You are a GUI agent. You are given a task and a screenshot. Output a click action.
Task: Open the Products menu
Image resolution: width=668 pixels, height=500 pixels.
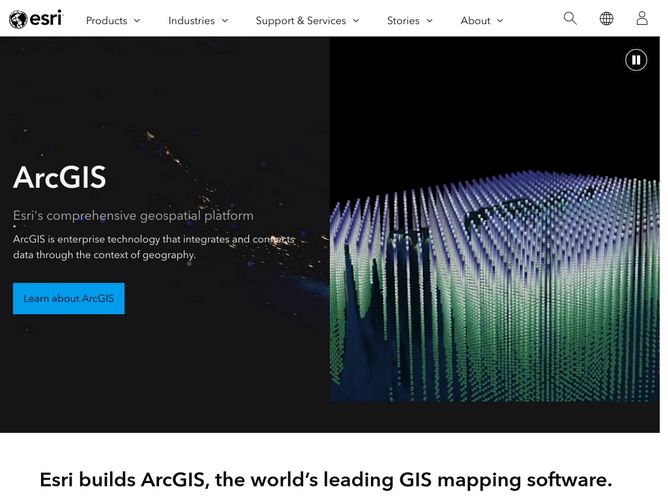pos(113,20)
